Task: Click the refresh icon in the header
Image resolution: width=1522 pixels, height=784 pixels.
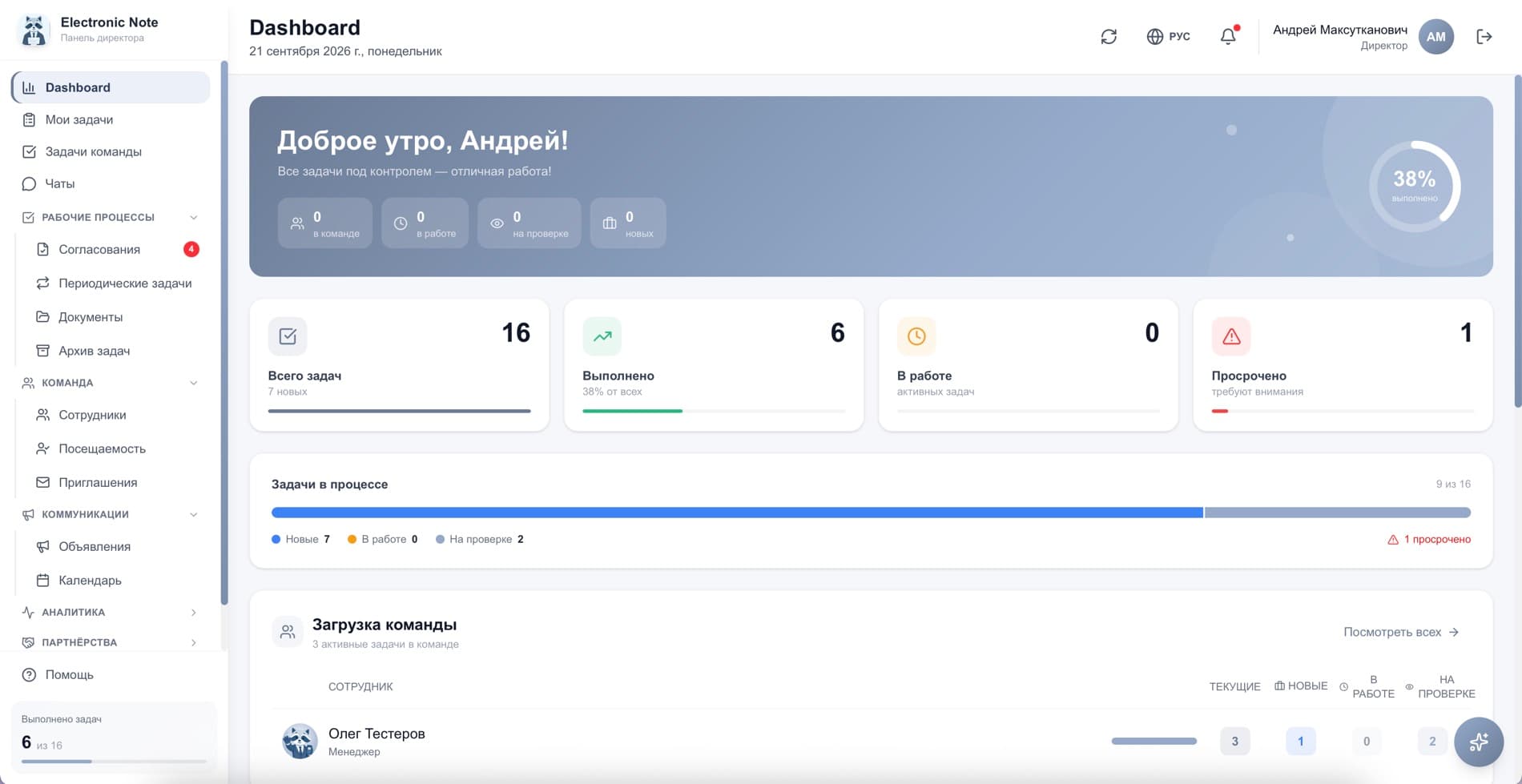Action: pyautogui.click(x=1109, y=37)
